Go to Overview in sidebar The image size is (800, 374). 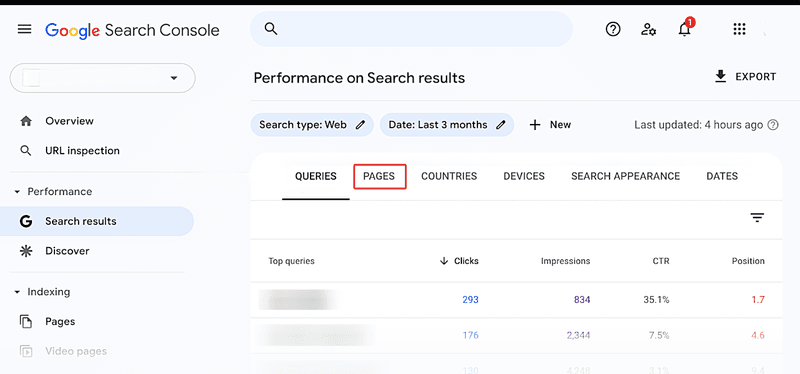(69, 121)
